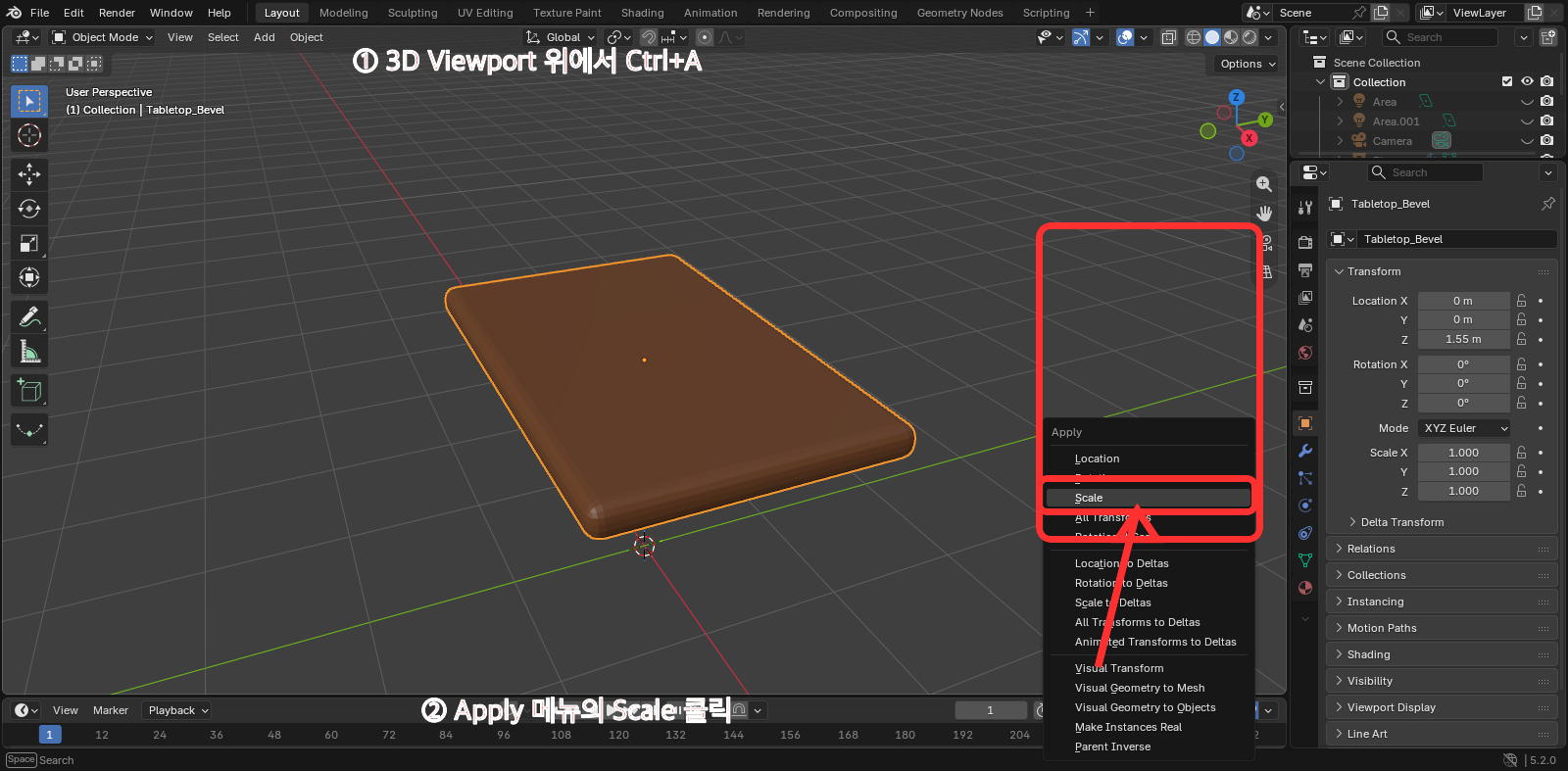Screen dimensions: 1568x771
Task: Click Scale in the Apply menu
Action: point(1150,498)
